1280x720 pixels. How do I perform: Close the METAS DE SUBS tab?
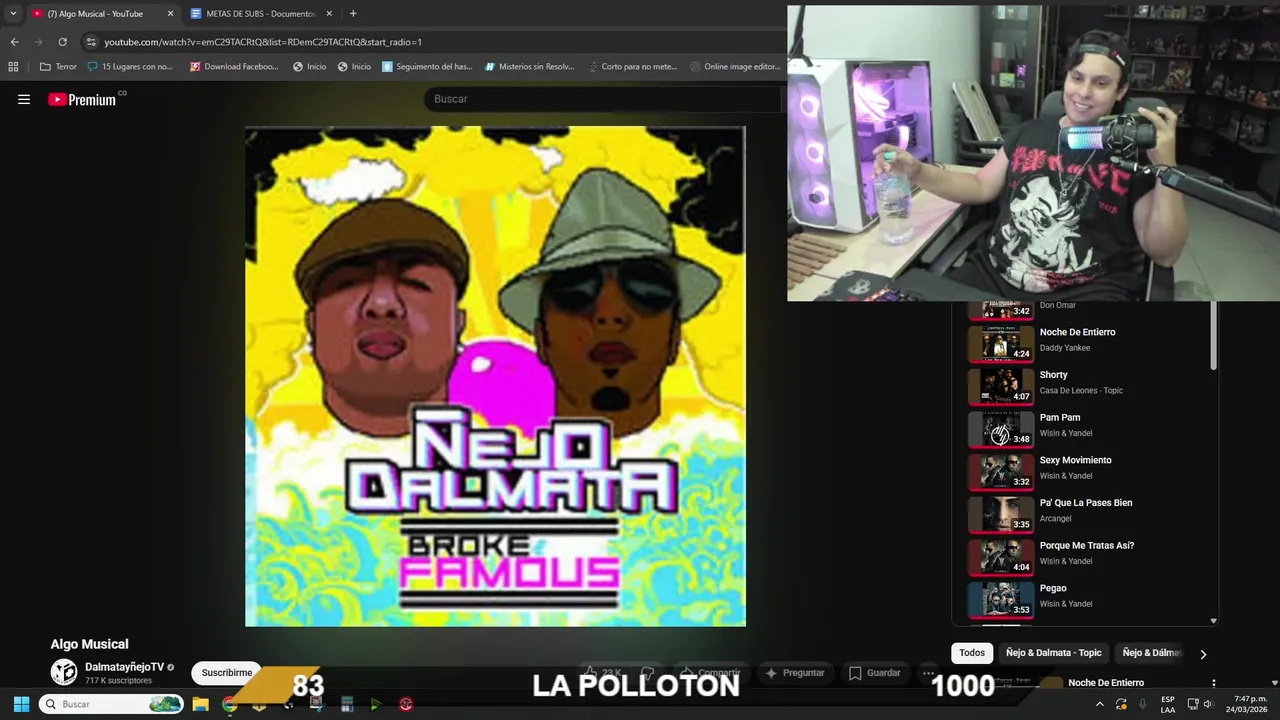(330, 14)
